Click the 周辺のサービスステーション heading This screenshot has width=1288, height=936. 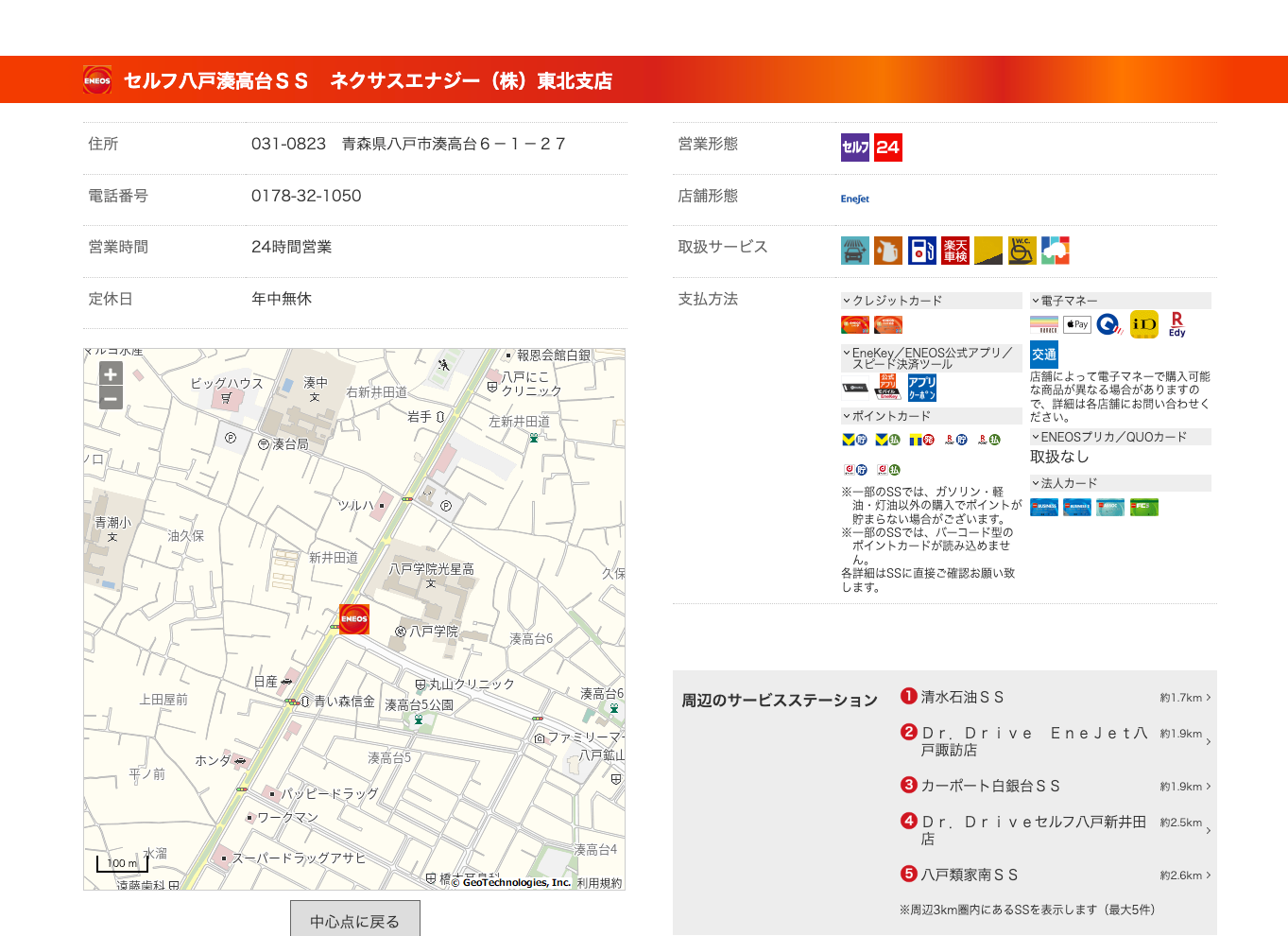[x=780, y=701]
